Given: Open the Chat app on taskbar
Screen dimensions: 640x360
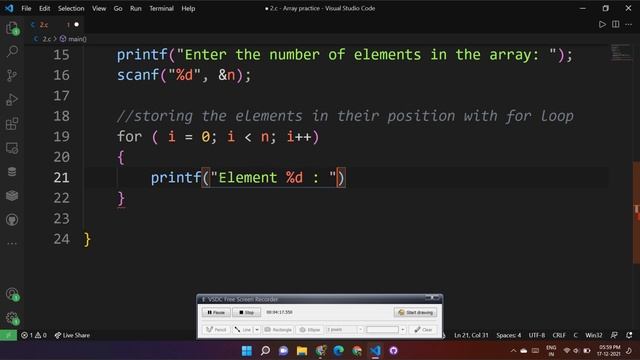Looking at the screenshot, I should (284, 351).
